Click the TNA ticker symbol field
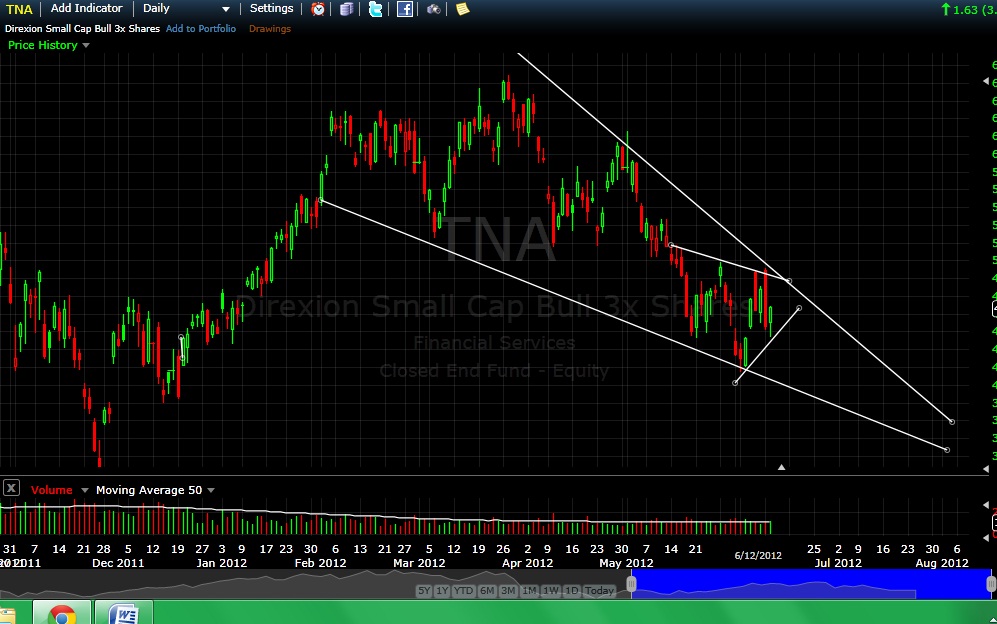Viewport: 997px width, 624px height. (19, 9)
